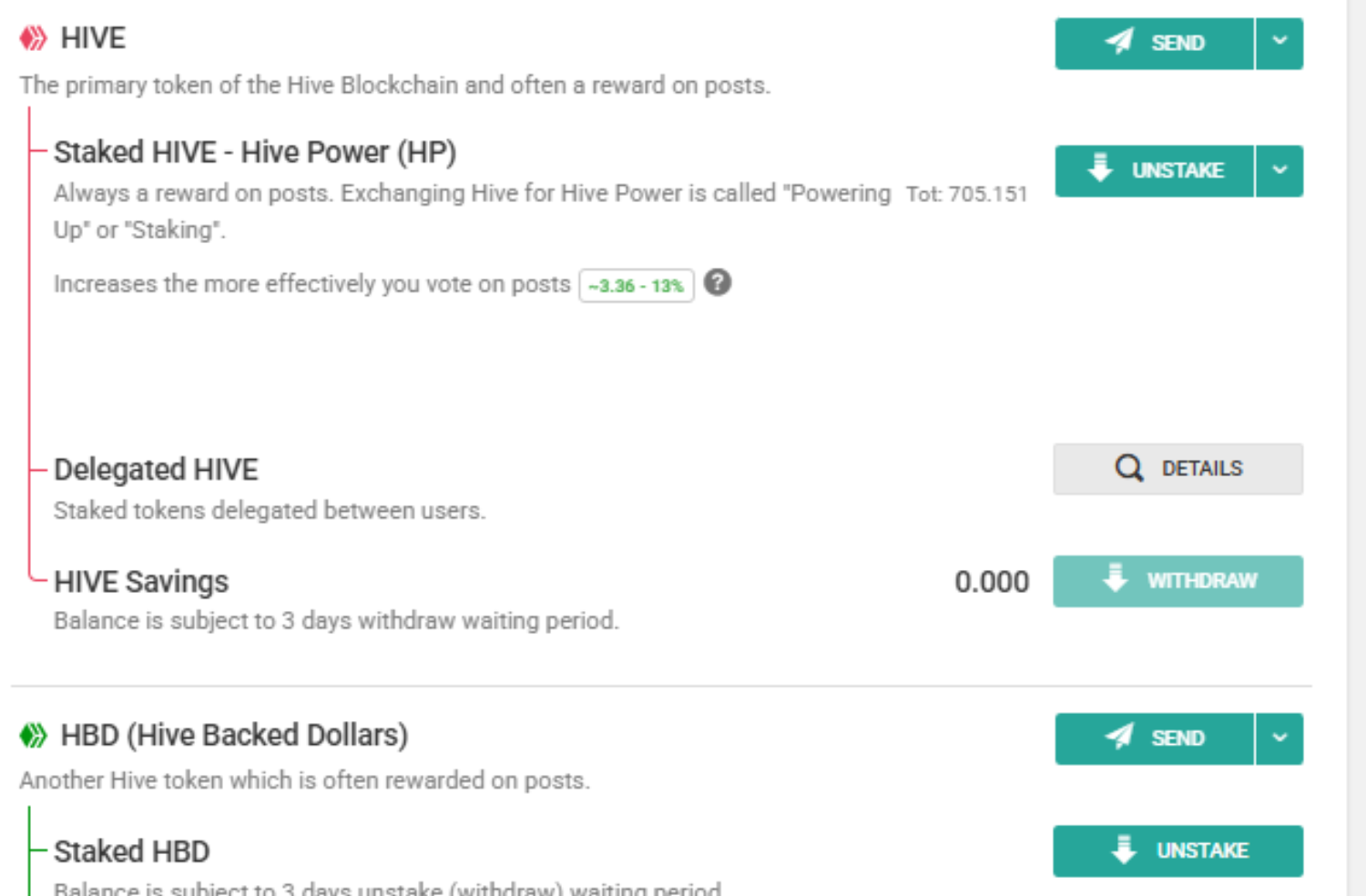Click the paper plane icon on HBD Send
The image size is (1366, 896).
pyautogui.click(x=1119, y=736)
